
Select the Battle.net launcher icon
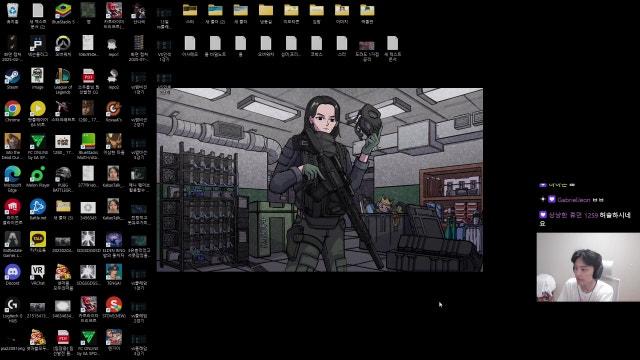click(38, 209)
